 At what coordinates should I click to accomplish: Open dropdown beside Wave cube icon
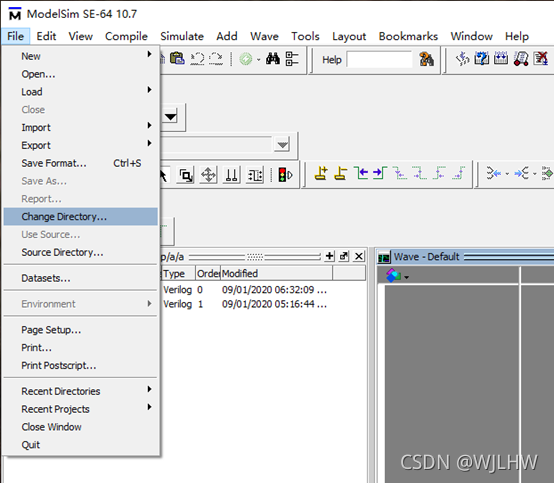tap(407, 277)
